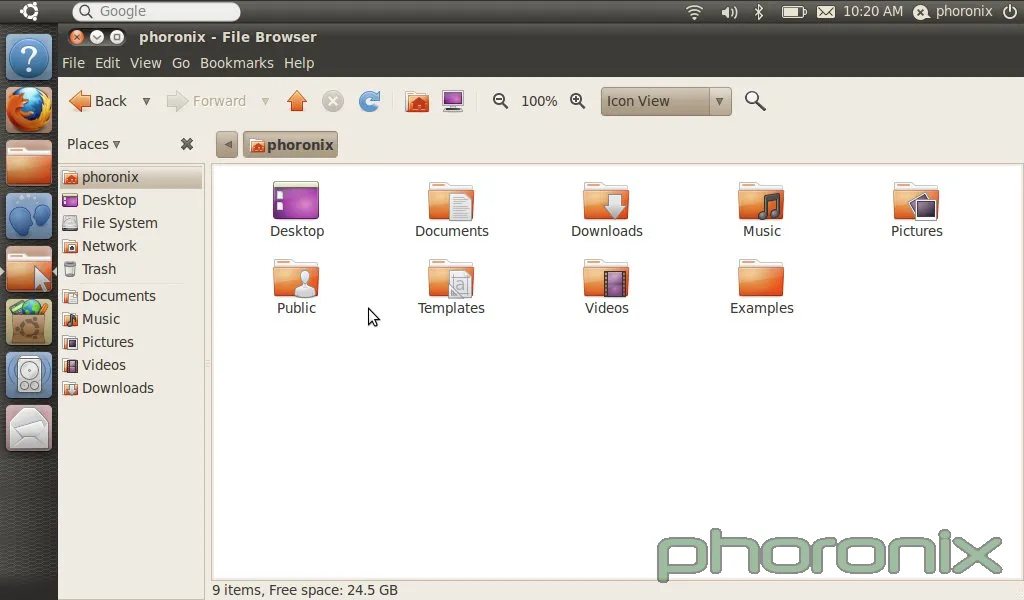Reset zoom by clicking 100%
Screen dimensions: 1024x600
click(x=539, y=101)
